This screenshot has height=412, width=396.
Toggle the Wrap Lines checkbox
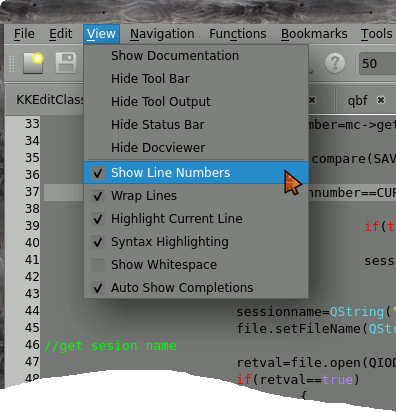98,196
